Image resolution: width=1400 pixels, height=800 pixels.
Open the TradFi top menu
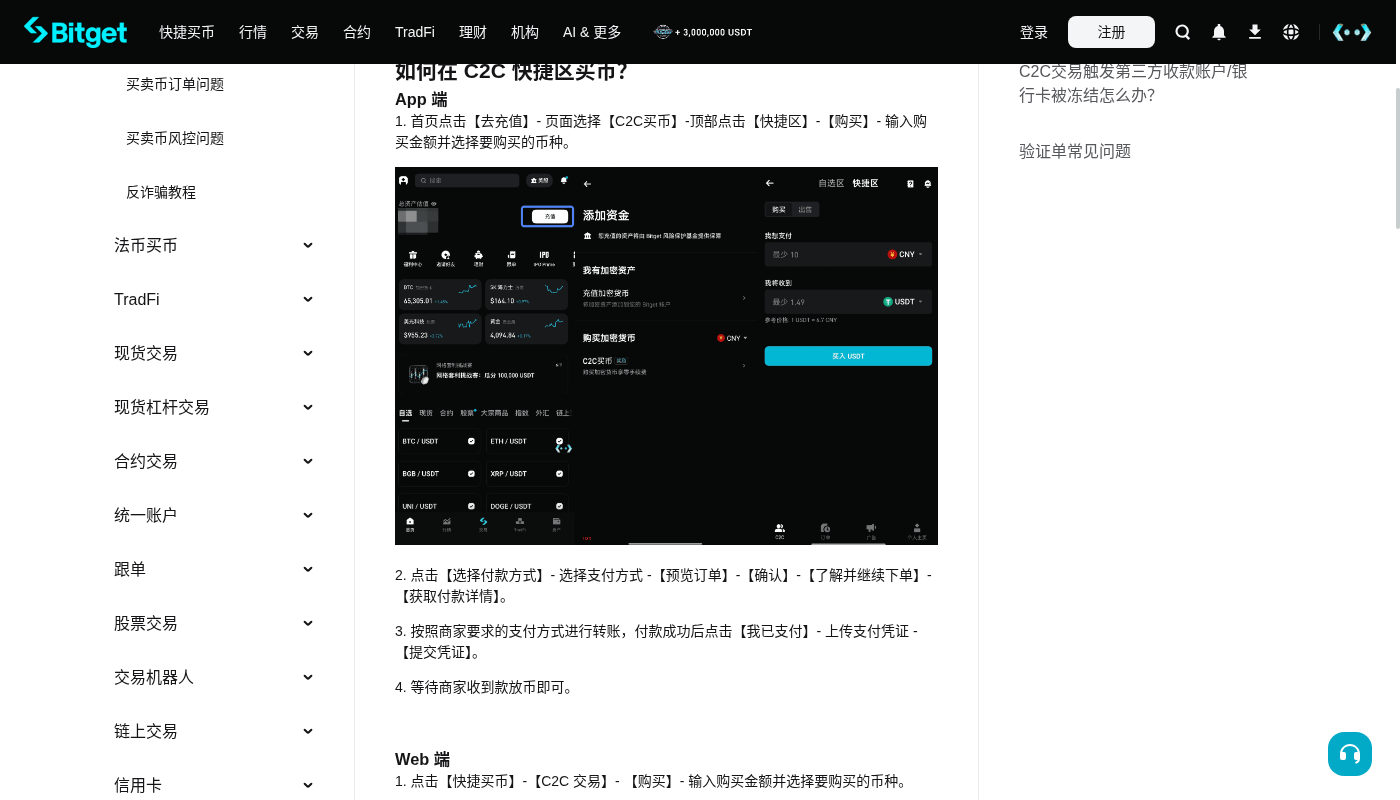[415, 32]
